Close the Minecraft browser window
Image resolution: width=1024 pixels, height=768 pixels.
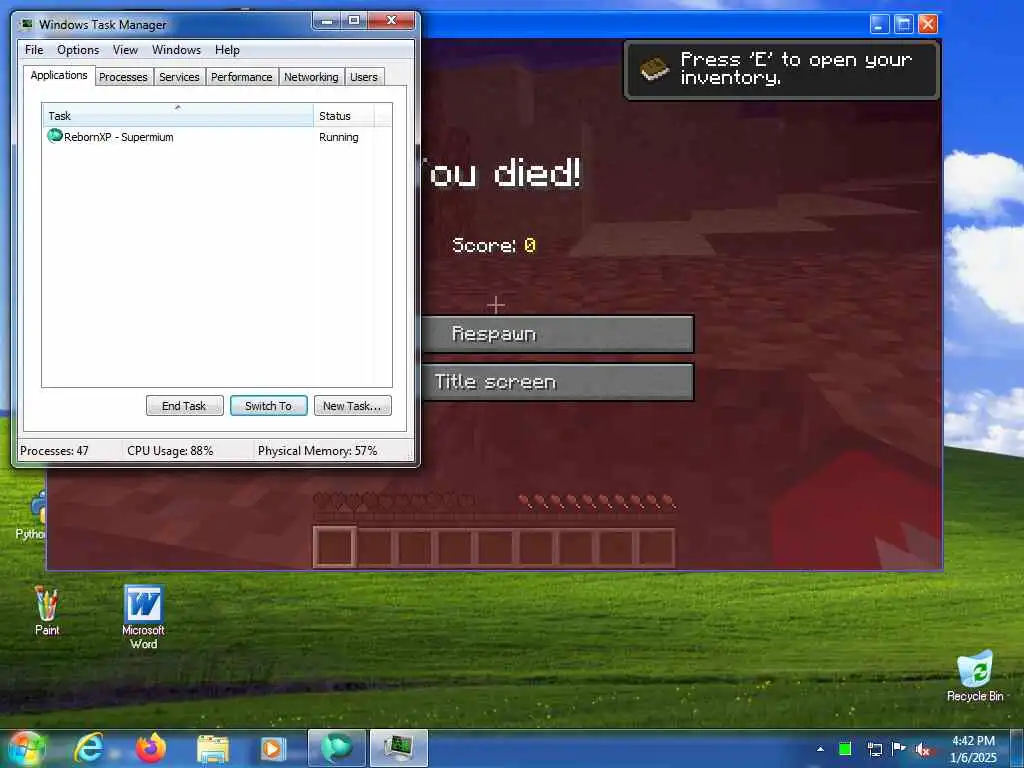[928, 24]
